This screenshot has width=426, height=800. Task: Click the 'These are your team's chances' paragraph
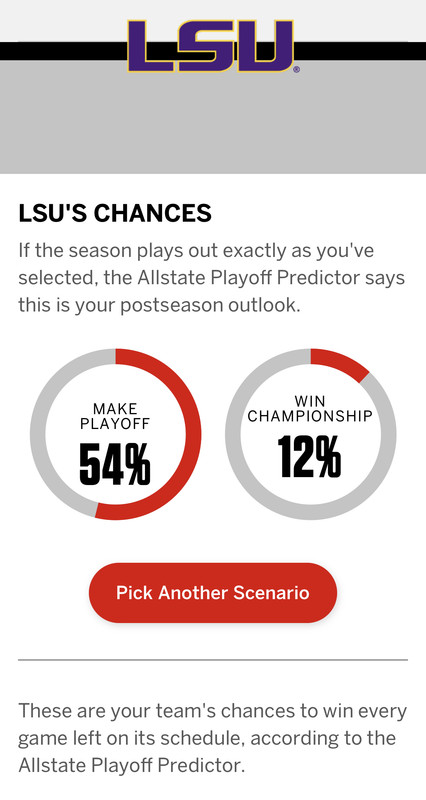click(x=213, y=738)
